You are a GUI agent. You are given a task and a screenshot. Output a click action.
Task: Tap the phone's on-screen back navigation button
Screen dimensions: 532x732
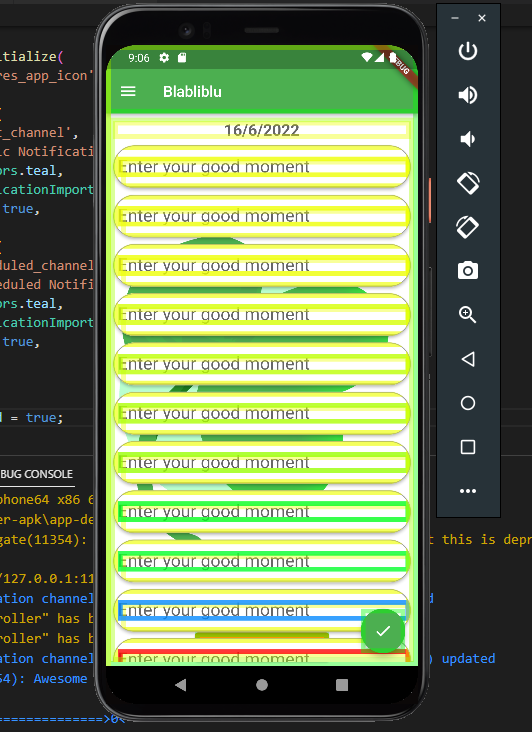click(181, 685)
